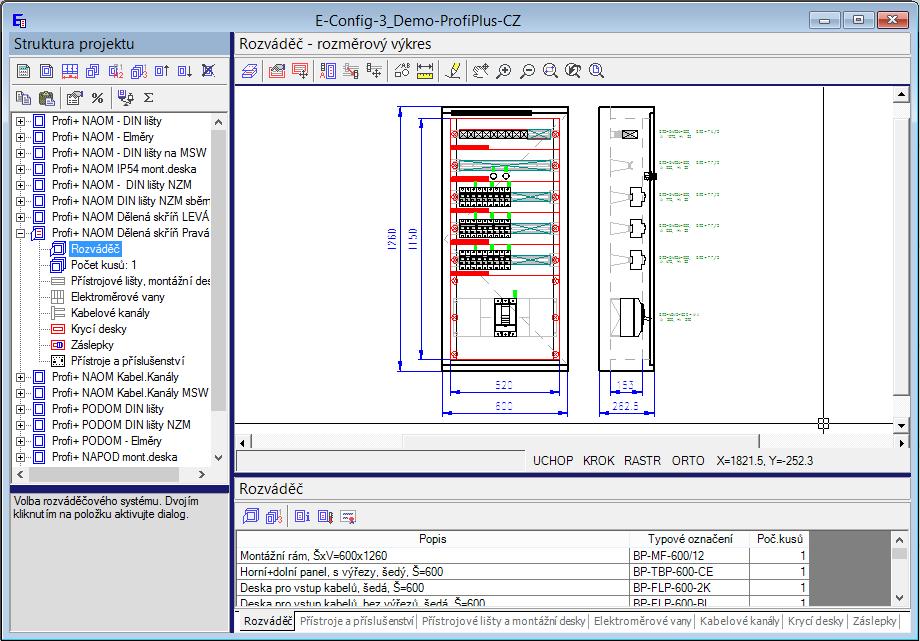This screenshot has height=641, width=920.
Task: Expand Profi+ NAOM Kabel.Kanály node
Action: tap(21, 377)
